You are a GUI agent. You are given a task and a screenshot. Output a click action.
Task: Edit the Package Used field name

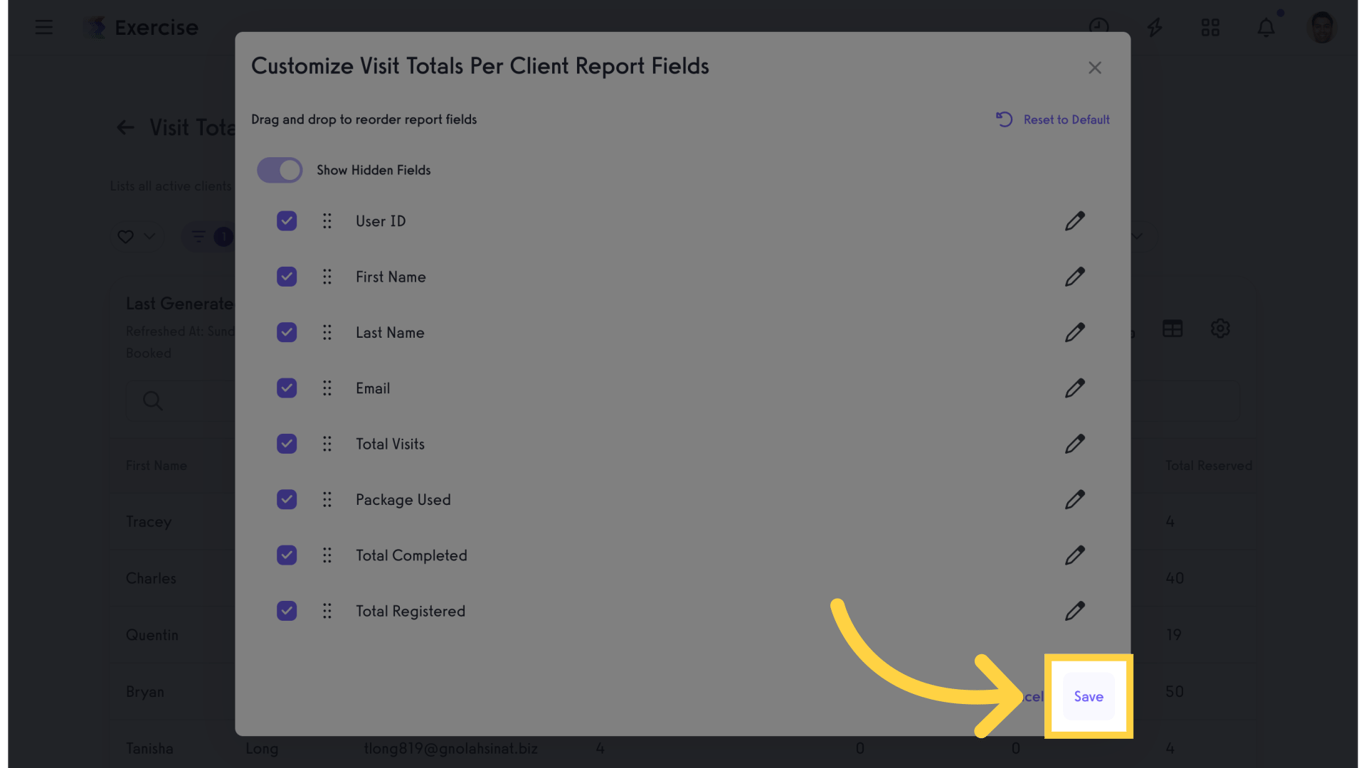[1074, 500]
